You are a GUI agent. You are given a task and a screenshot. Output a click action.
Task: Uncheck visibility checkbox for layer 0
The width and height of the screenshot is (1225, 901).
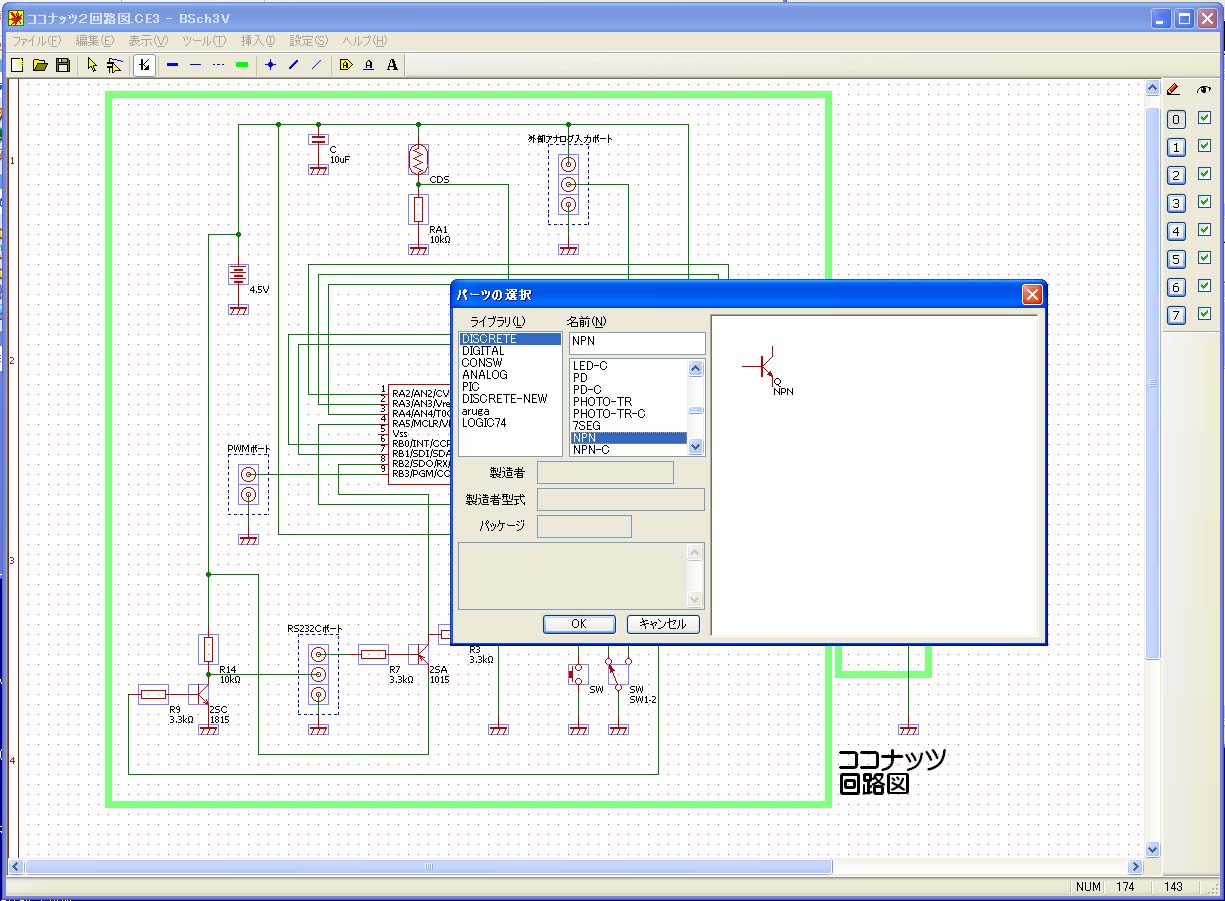tap(1204, 118)
